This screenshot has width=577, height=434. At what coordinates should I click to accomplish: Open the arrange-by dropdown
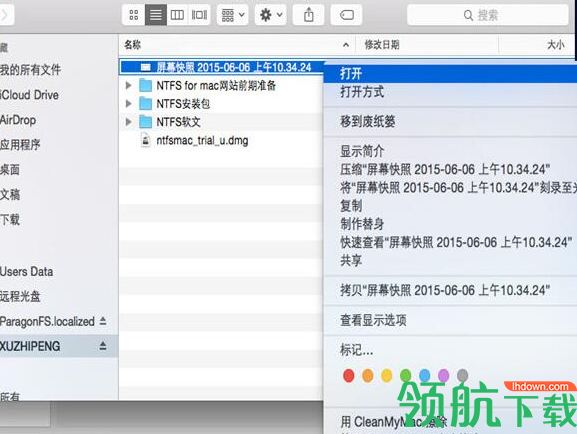(233, 15)
